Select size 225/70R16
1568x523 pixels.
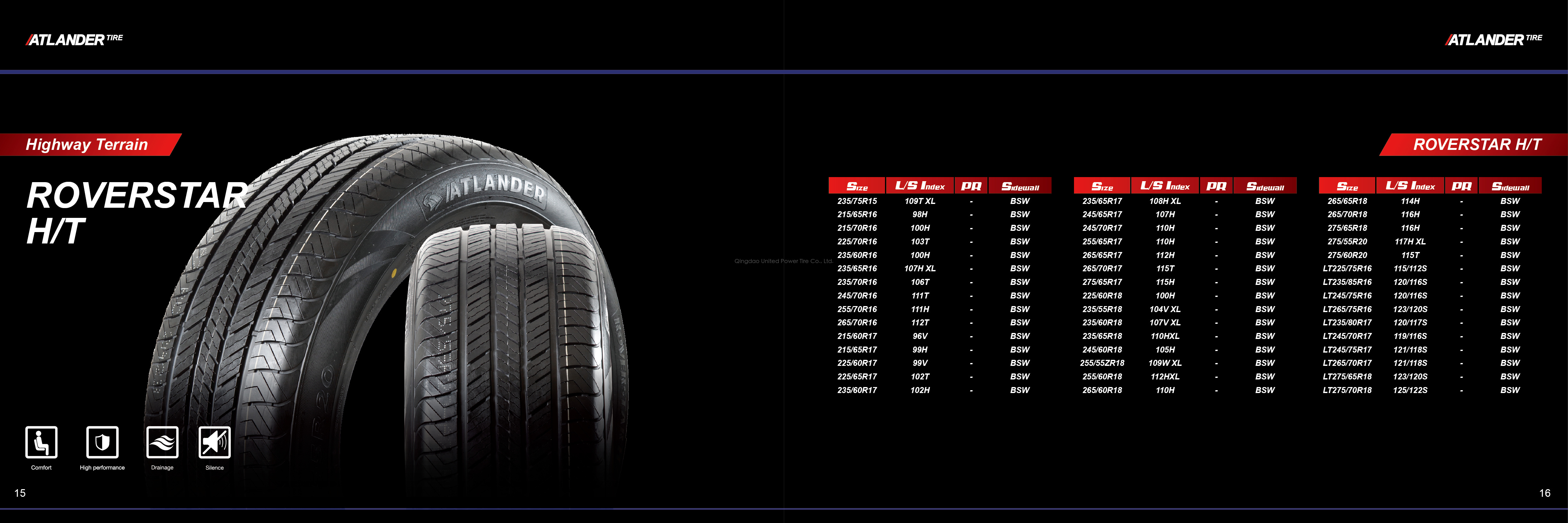tap(857, 242)
